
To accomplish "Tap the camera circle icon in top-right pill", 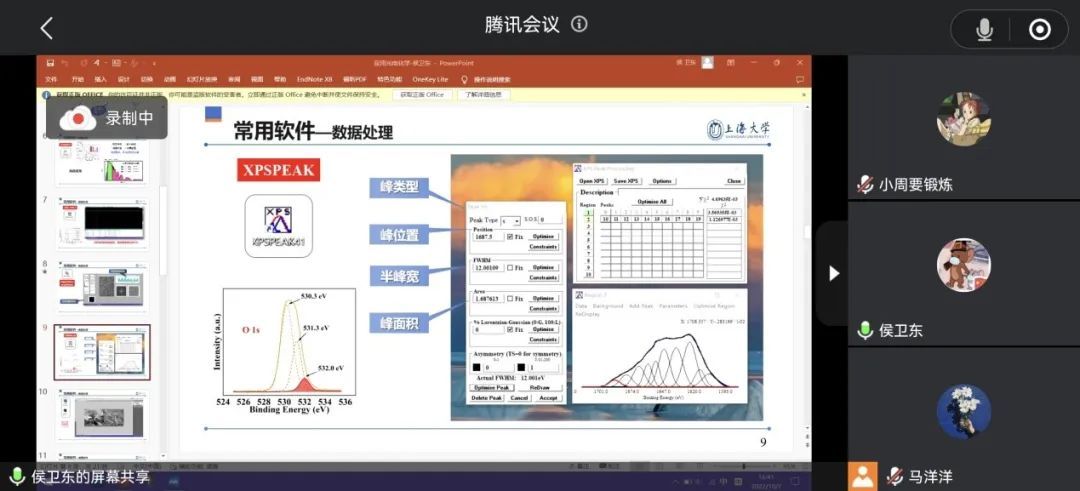I will (1039, 30).
